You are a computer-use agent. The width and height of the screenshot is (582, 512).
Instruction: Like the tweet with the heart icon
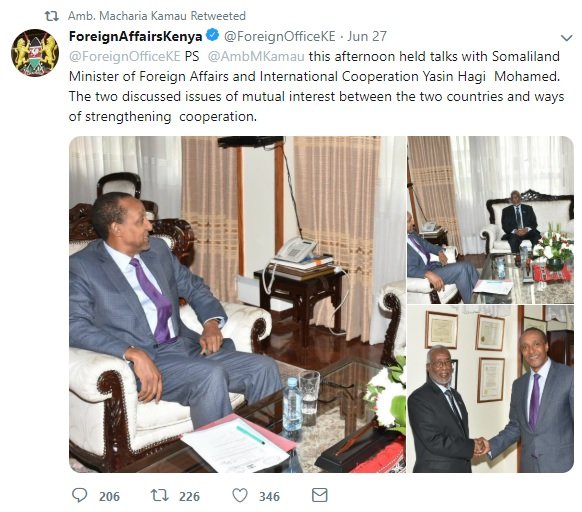pos(240,496)
